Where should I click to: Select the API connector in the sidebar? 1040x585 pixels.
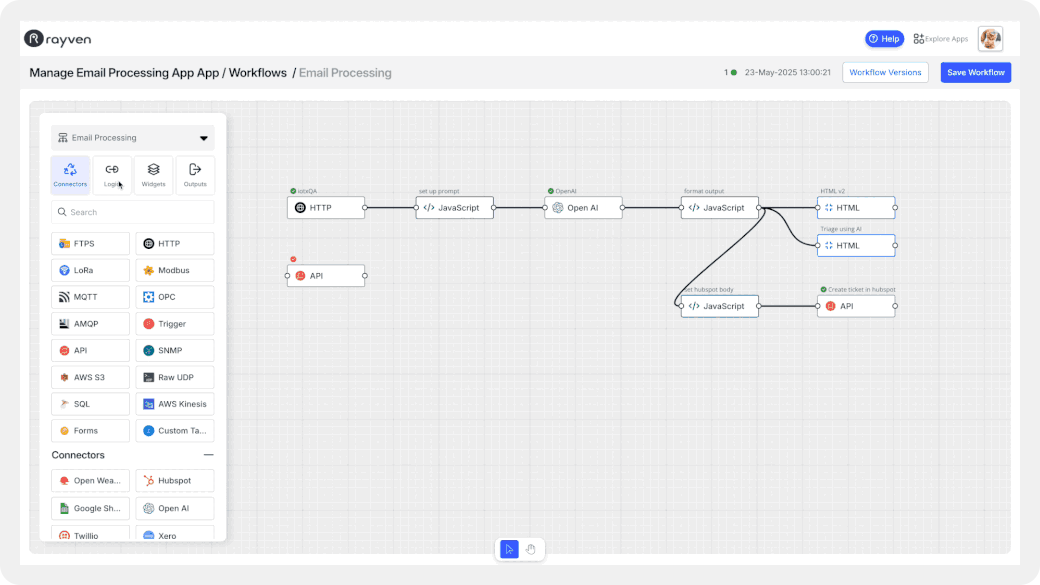pos(90,350)
